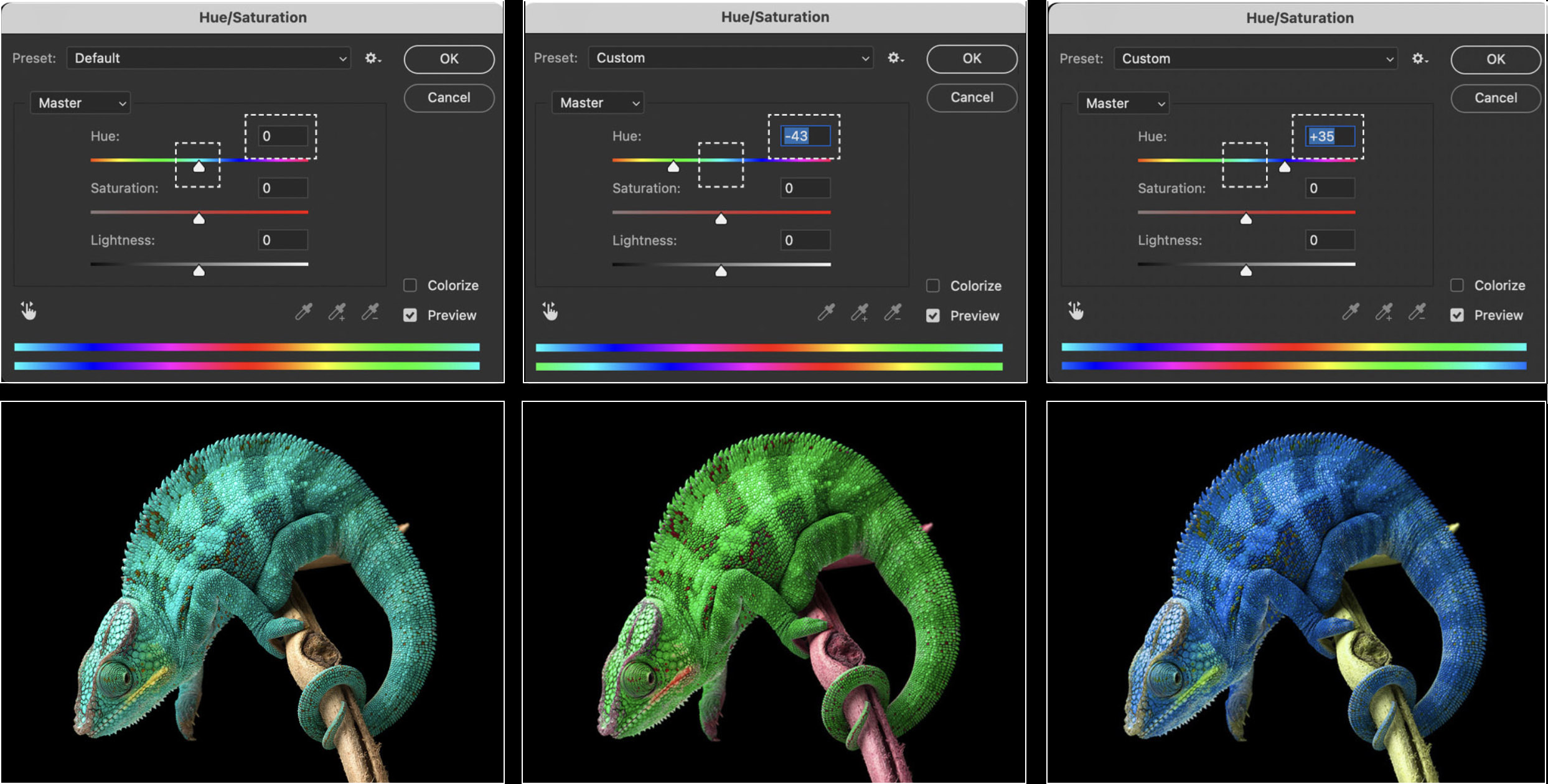Focus the Lightness value field in Default preset dialog

[x=283, y=240]
